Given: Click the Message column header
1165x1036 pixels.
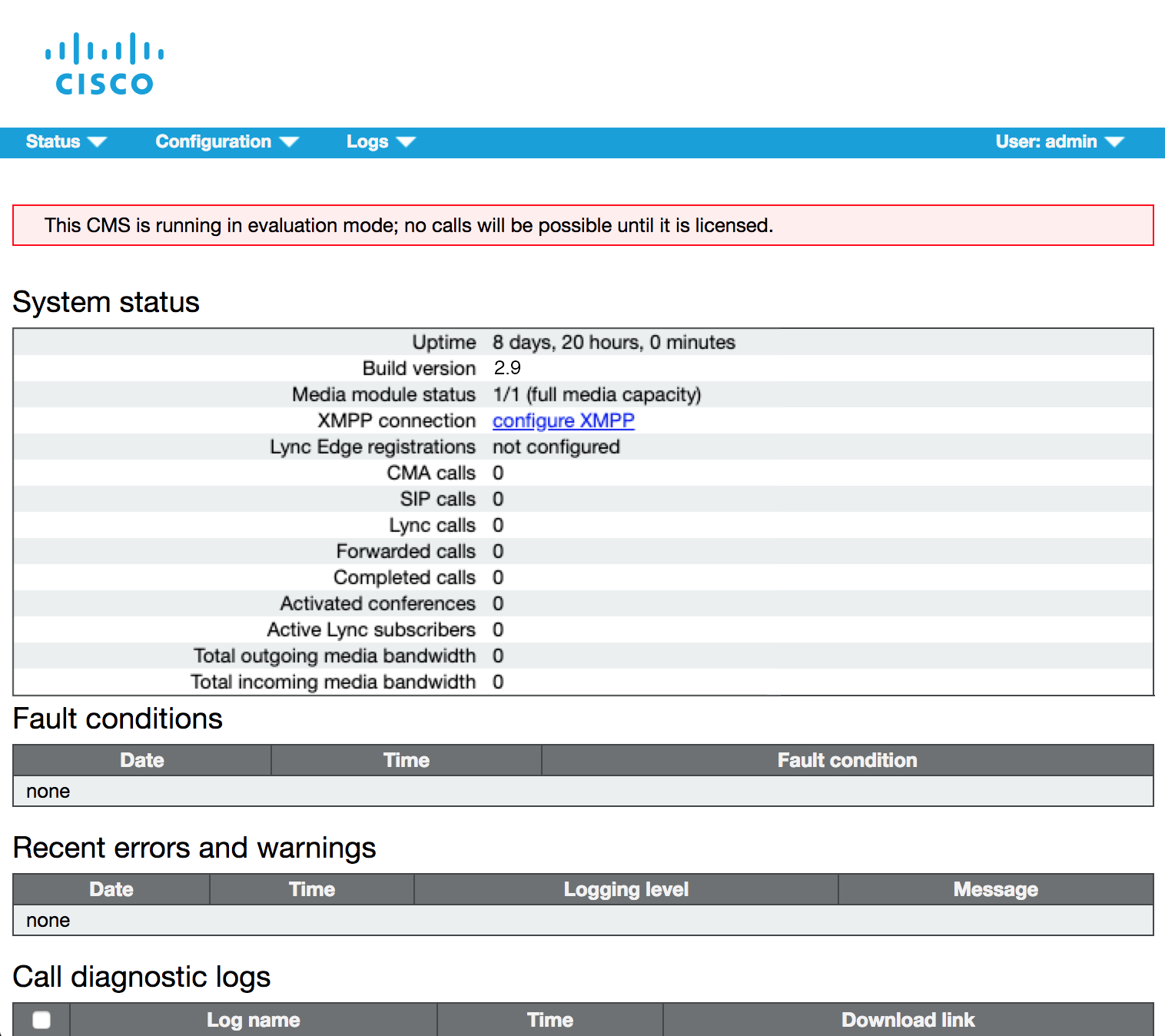Looking at the screenshot, I should coord(995,889).
